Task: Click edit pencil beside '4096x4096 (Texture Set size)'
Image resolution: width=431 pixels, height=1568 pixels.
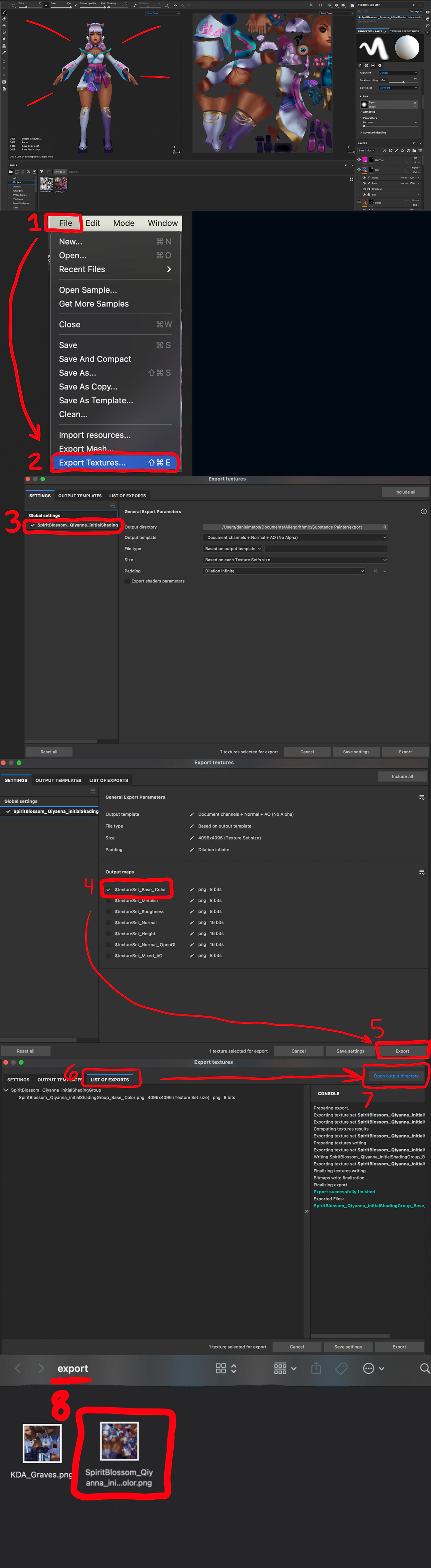Action: [192, 838]
